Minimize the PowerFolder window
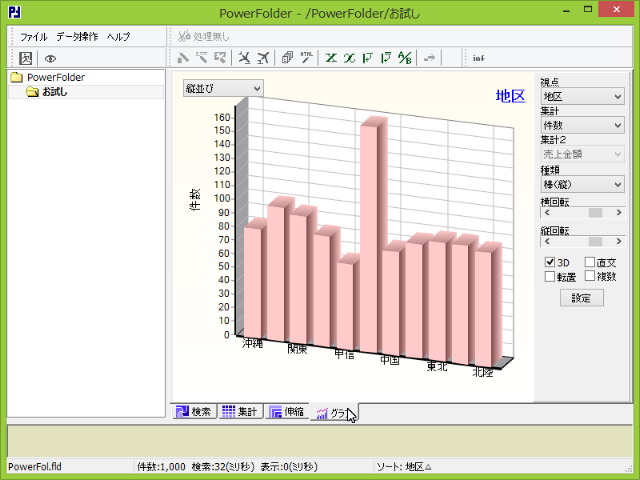Screen dimensions: 640x480 tap(567, 9)
